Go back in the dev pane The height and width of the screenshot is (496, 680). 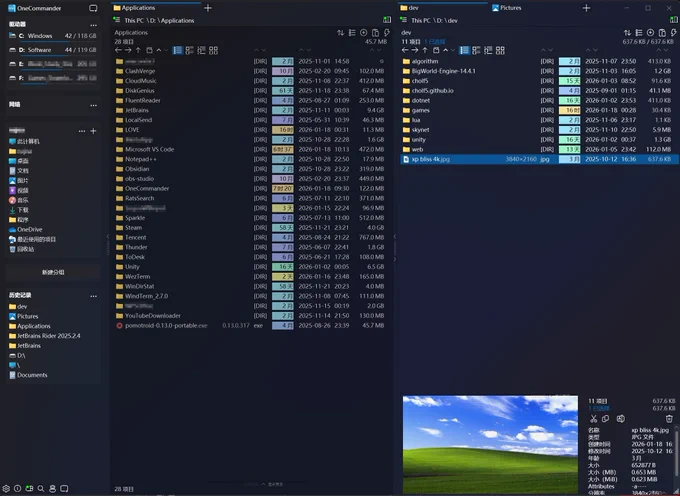coord(405,50)
